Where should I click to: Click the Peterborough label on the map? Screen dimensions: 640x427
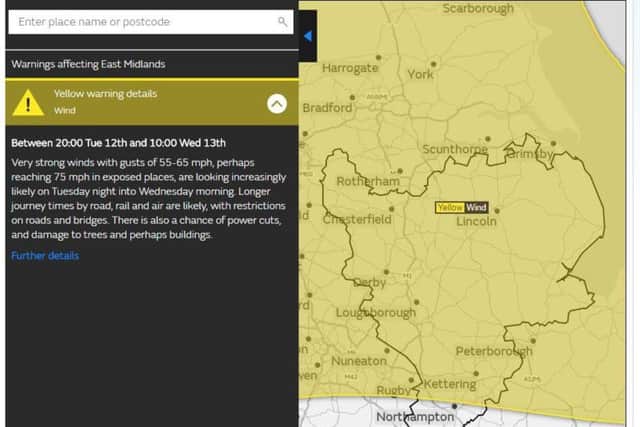click(494, 351)
